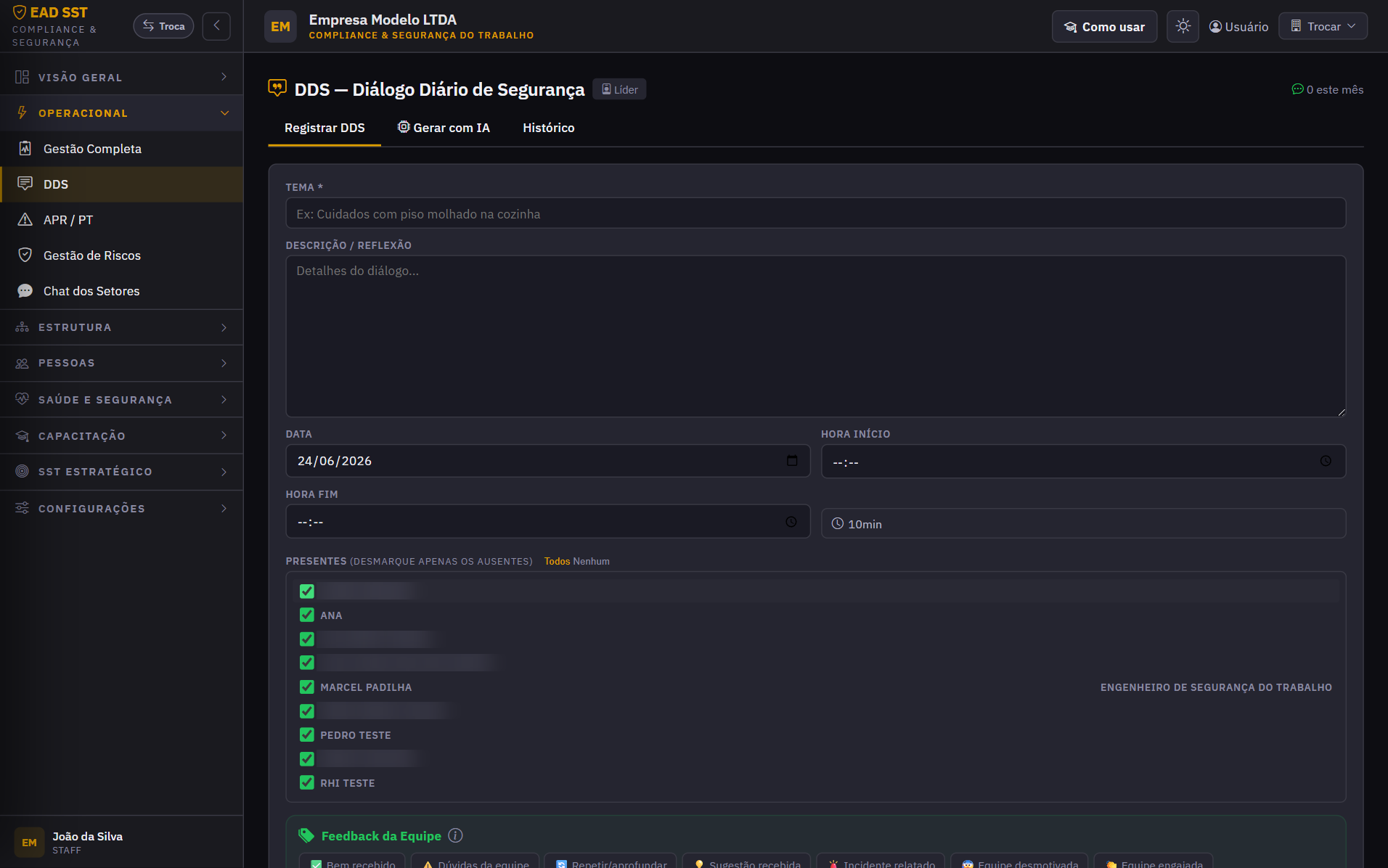The image size is (1388, 868).
Task: Click the Líder role badge
Action: 619,89
